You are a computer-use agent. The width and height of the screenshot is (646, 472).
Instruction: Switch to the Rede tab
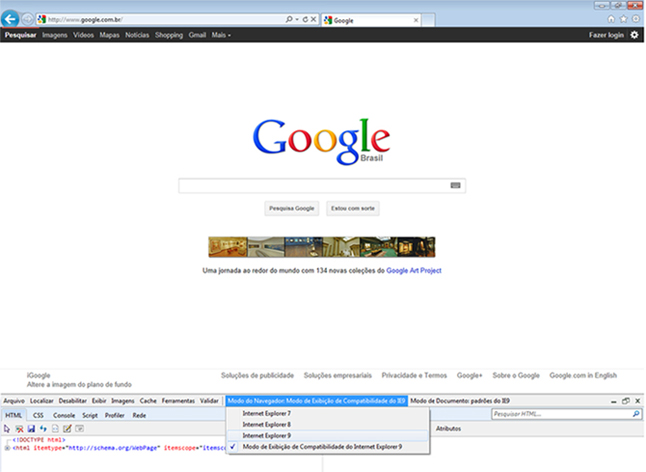point(139,415)
